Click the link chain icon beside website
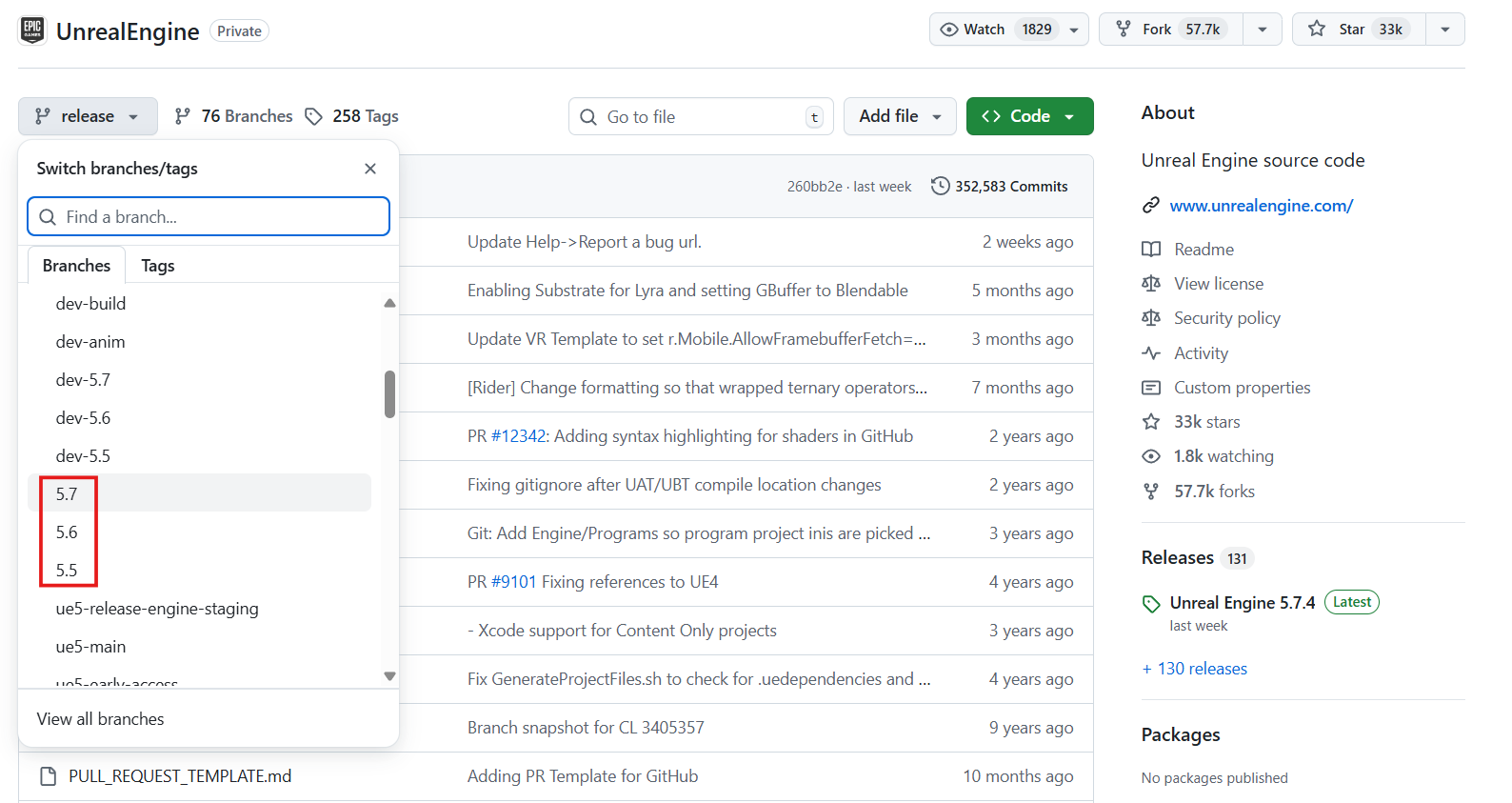The width and height of the screenshot is (1512, 803). pos(1151,206)
